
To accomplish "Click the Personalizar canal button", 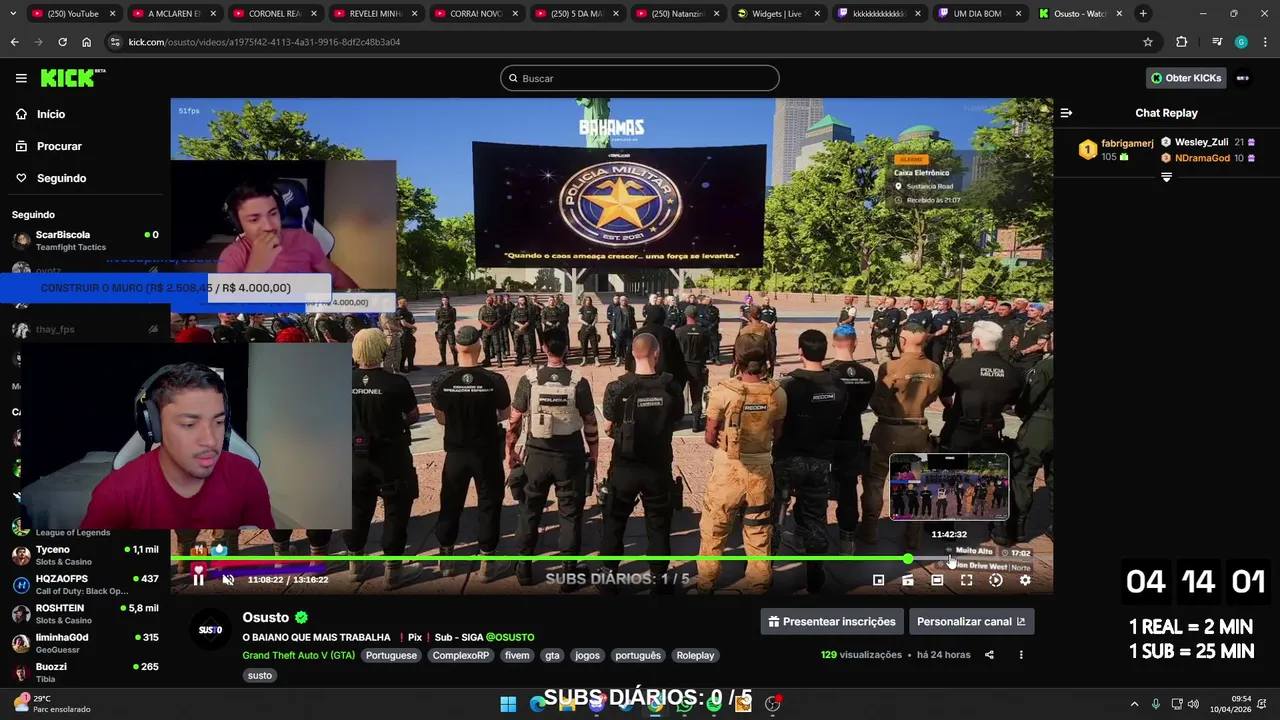I will (x=971, y=621).
